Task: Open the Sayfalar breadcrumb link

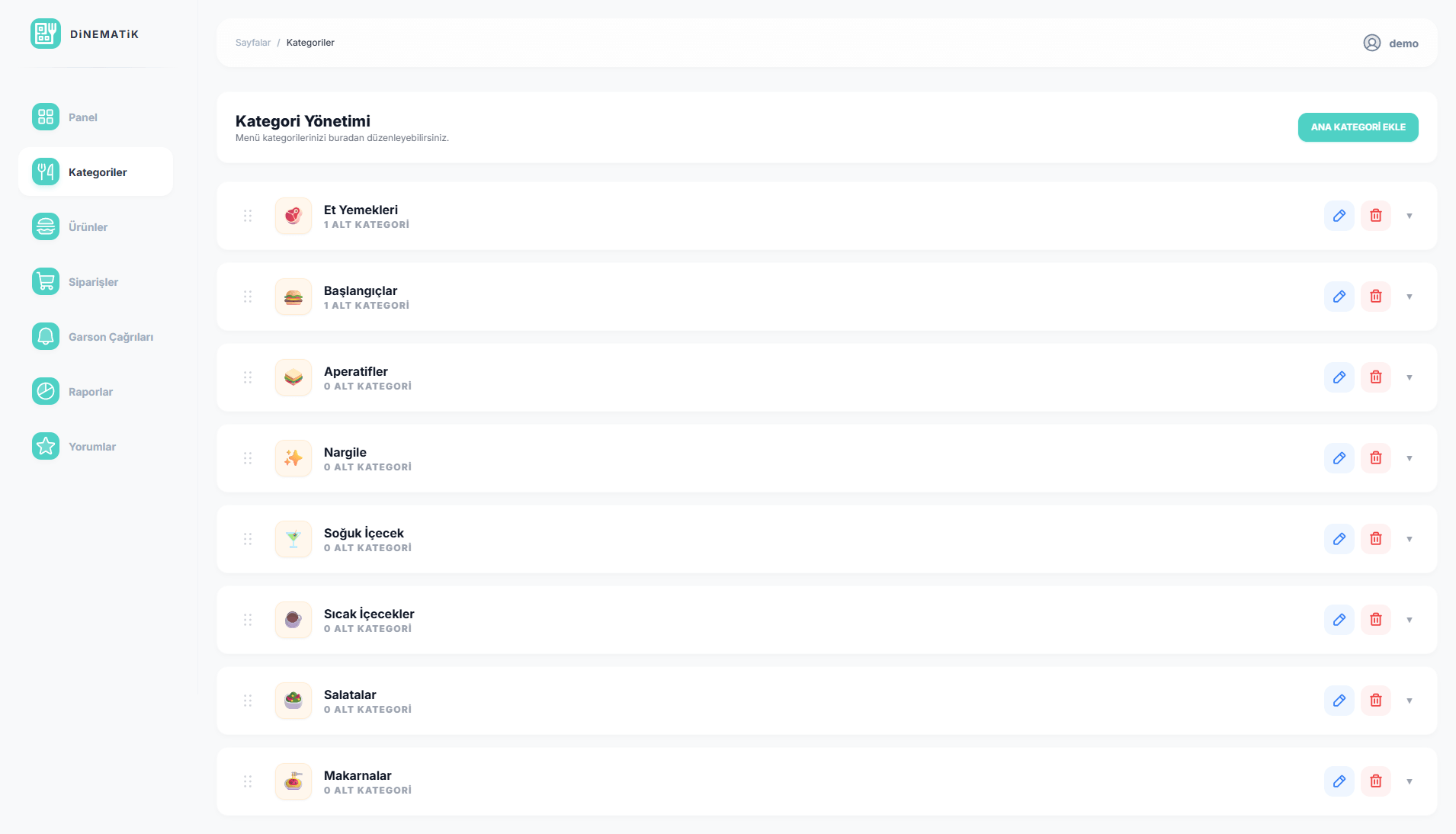Action: (252, 43)
